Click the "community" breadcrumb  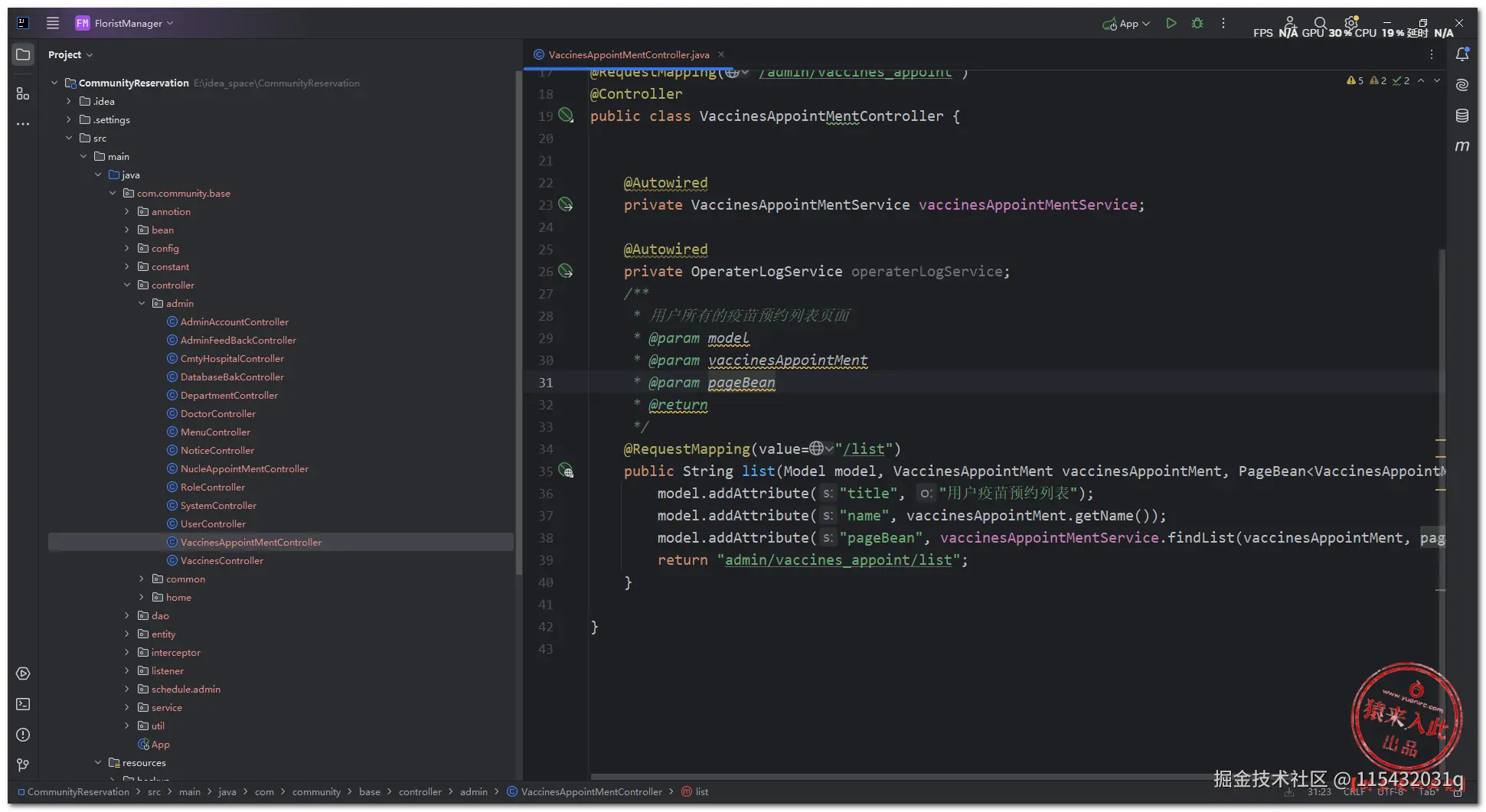[316, 791]
